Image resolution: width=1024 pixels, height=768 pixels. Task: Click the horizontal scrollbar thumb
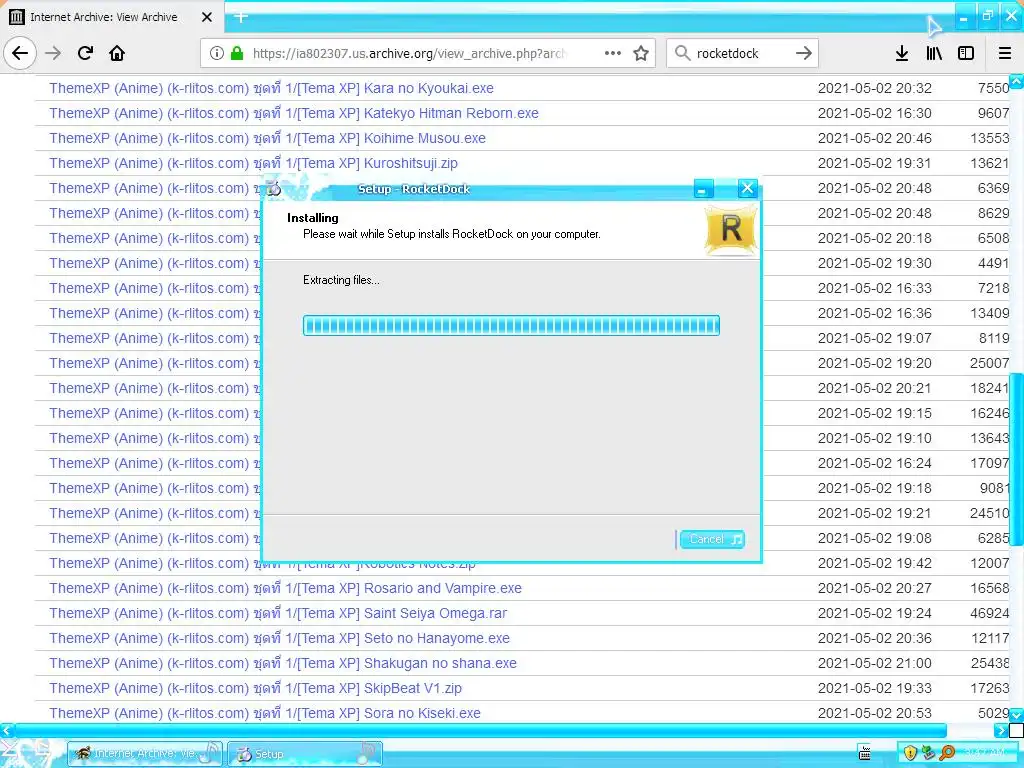pyautogui.click(x=480, y=729)
